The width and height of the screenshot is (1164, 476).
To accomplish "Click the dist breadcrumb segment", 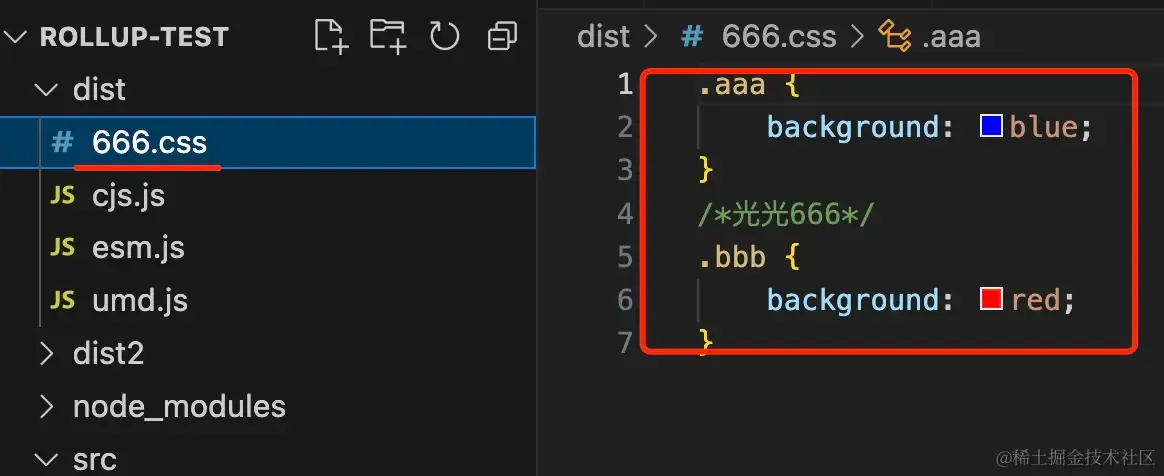I will (604, 36).
